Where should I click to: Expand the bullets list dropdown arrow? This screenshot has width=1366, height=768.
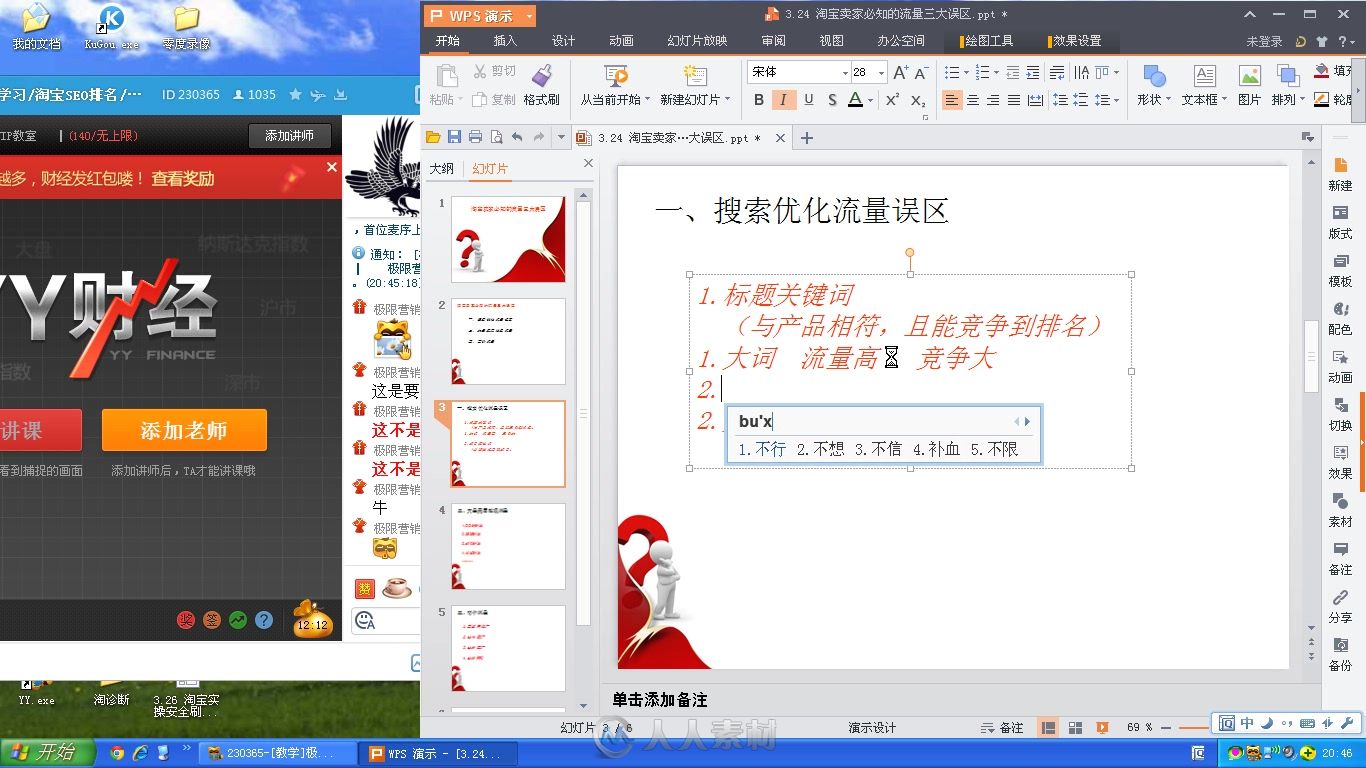click(x=966, y=72)
